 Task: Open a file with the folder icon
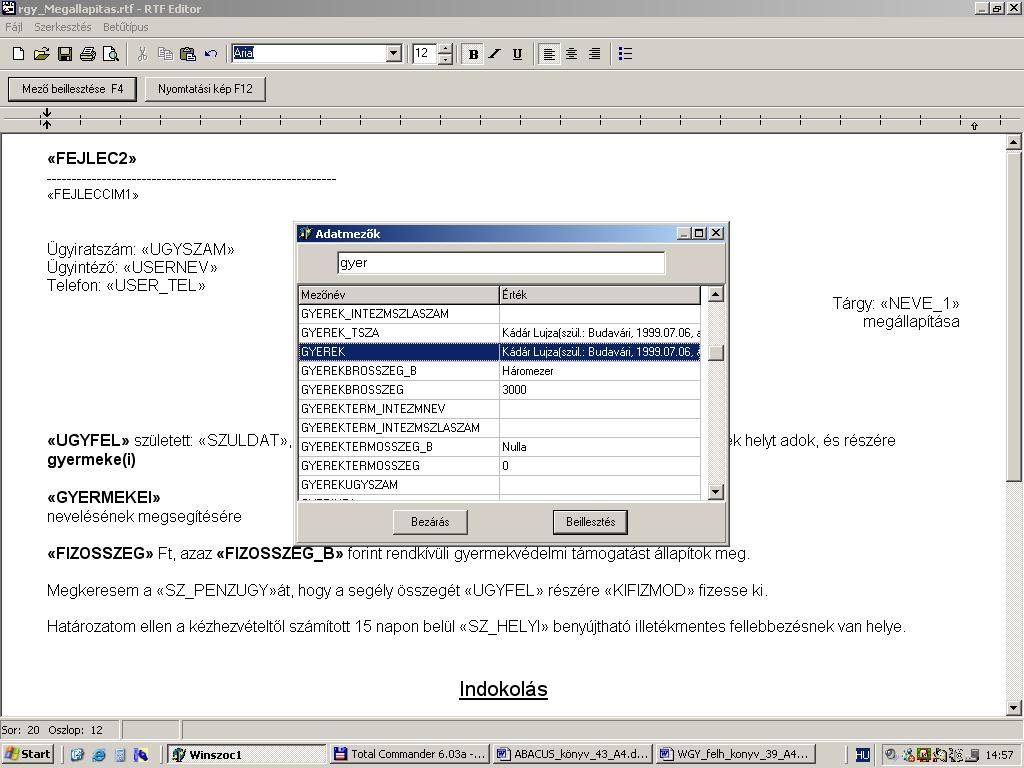[x=41, y=54]
